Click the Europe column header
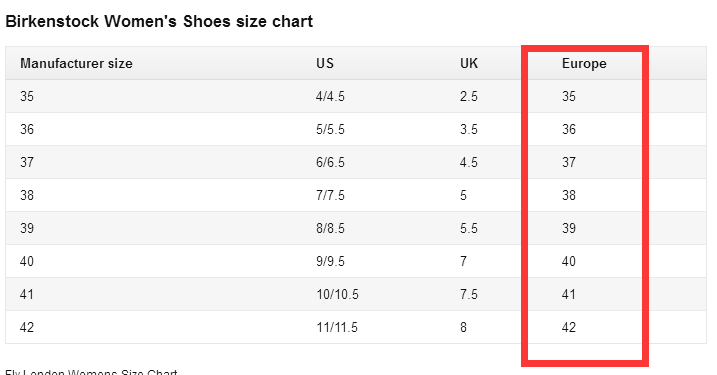The image size is (717, 375). [584, 64]
